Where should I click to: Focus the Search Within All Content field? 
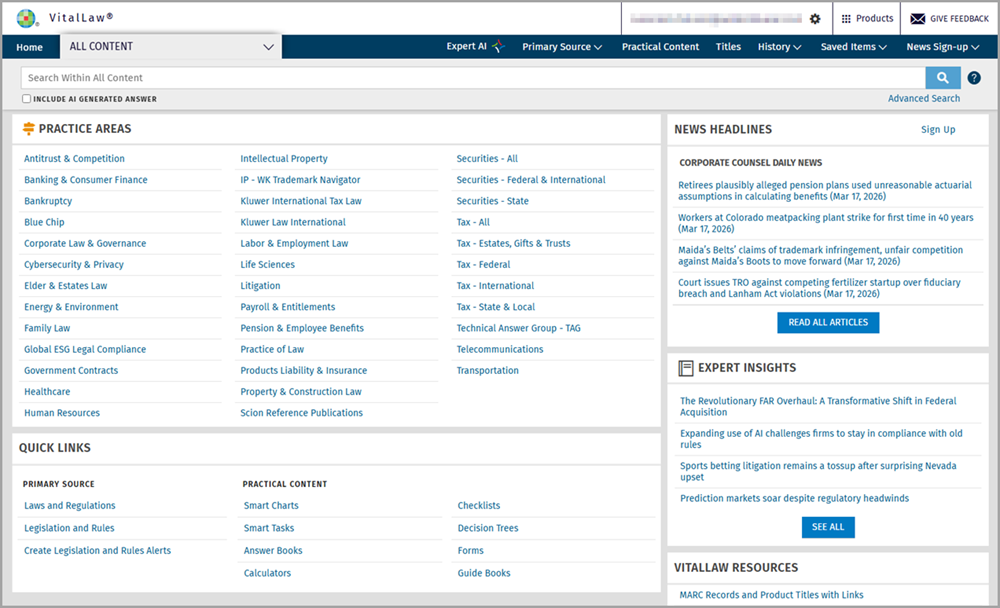pos(473,78)
